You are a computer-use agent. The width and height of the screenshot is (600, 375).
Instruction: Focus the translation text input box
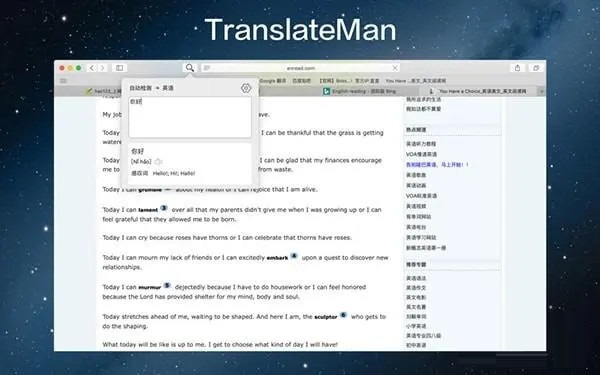[x=190, y=117]
